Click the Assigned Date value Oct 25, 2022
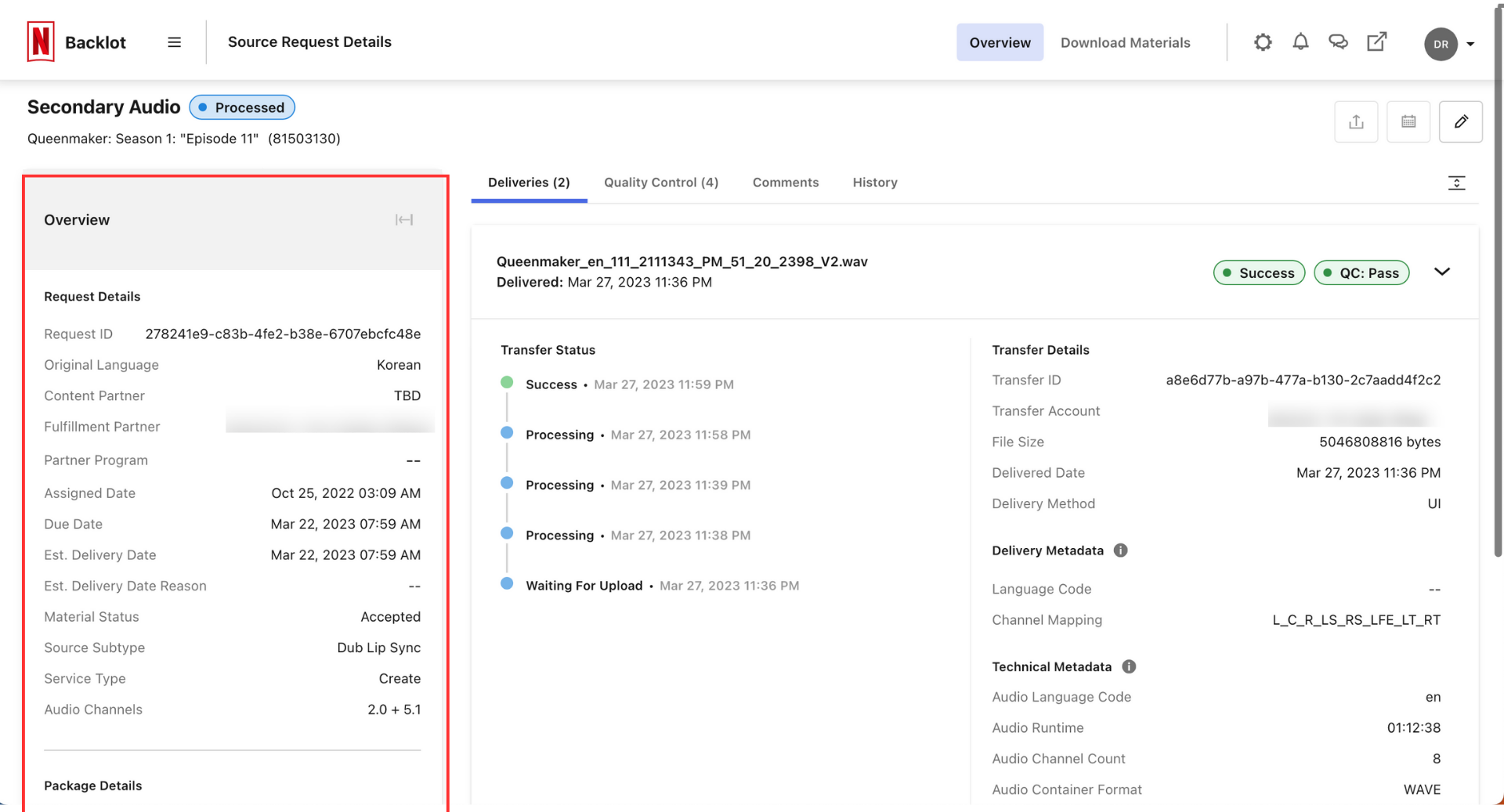Screen dimensions: 1504x812 point(346,493)
